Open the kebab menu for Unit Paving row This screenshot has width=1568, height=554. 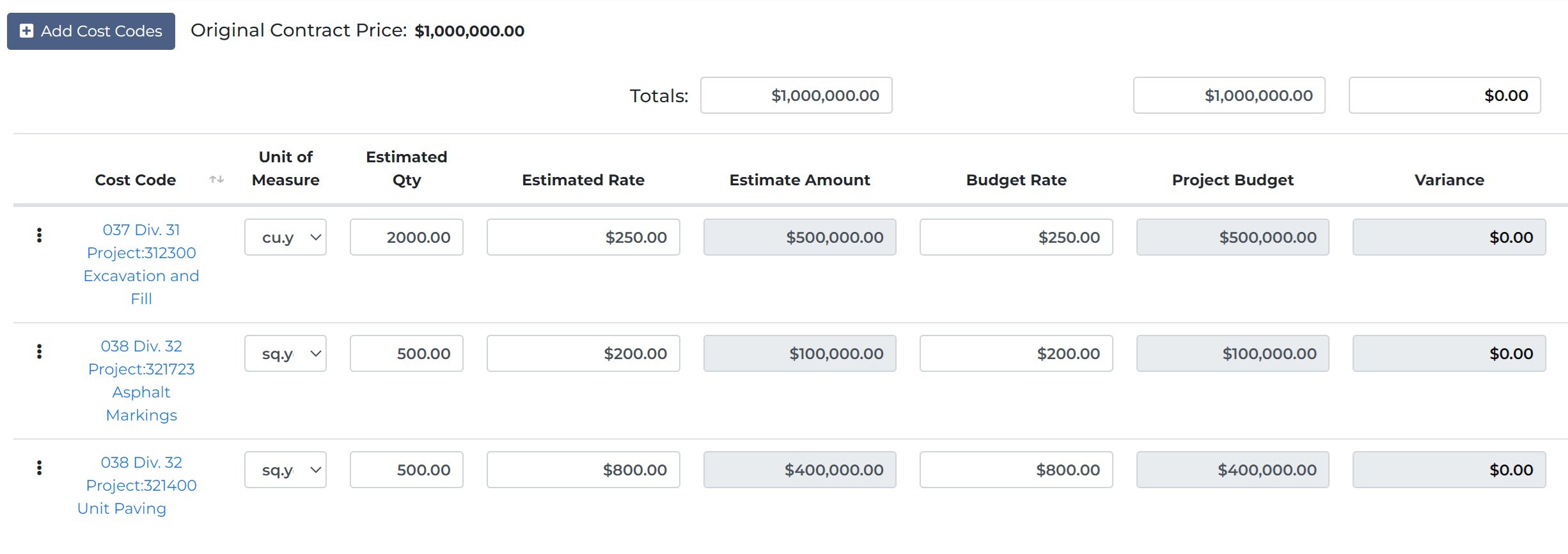click(x=40, y=468)
